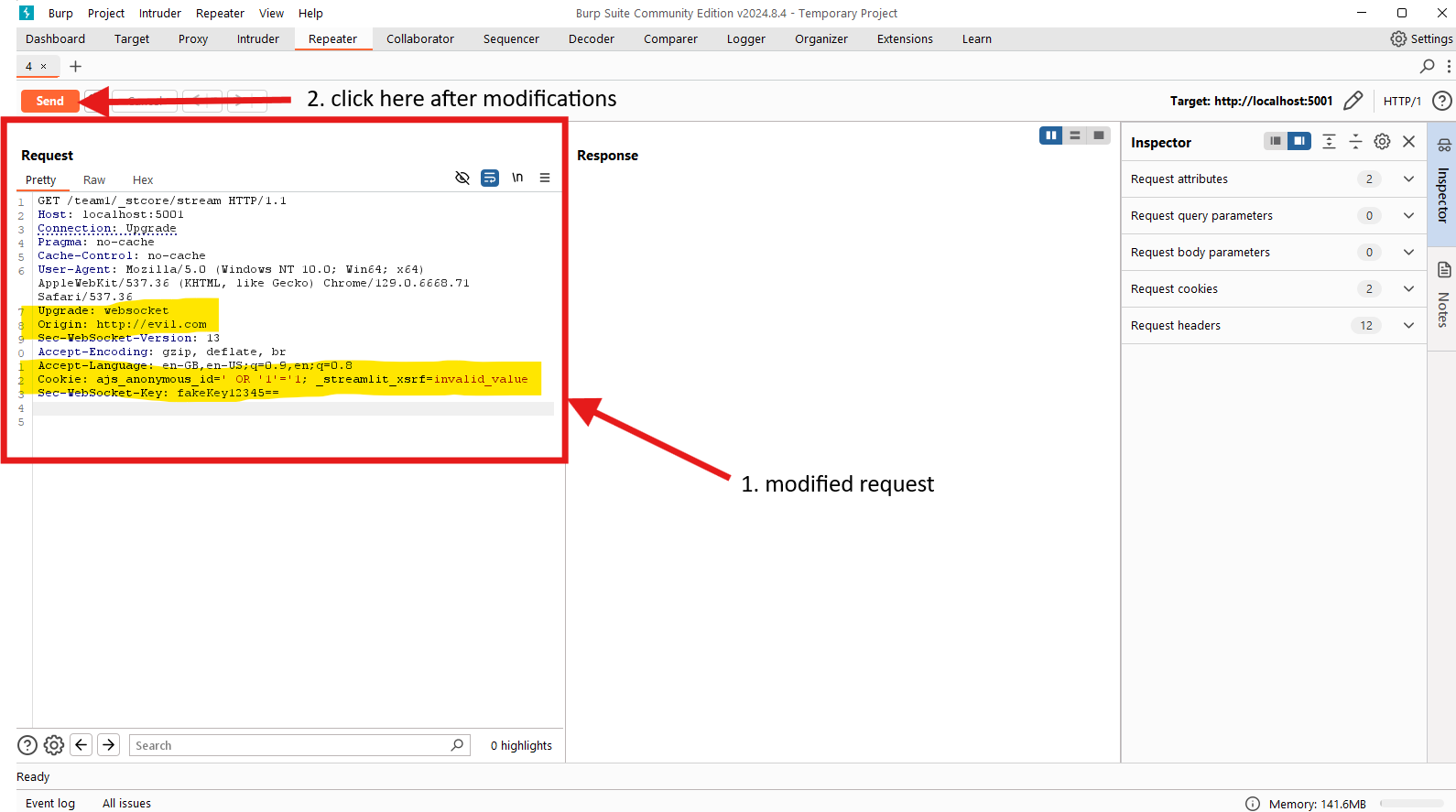This screenshot has height=812, width=1456.
Task: Click the memory usage bar
Action: [x=1413, y=804]
